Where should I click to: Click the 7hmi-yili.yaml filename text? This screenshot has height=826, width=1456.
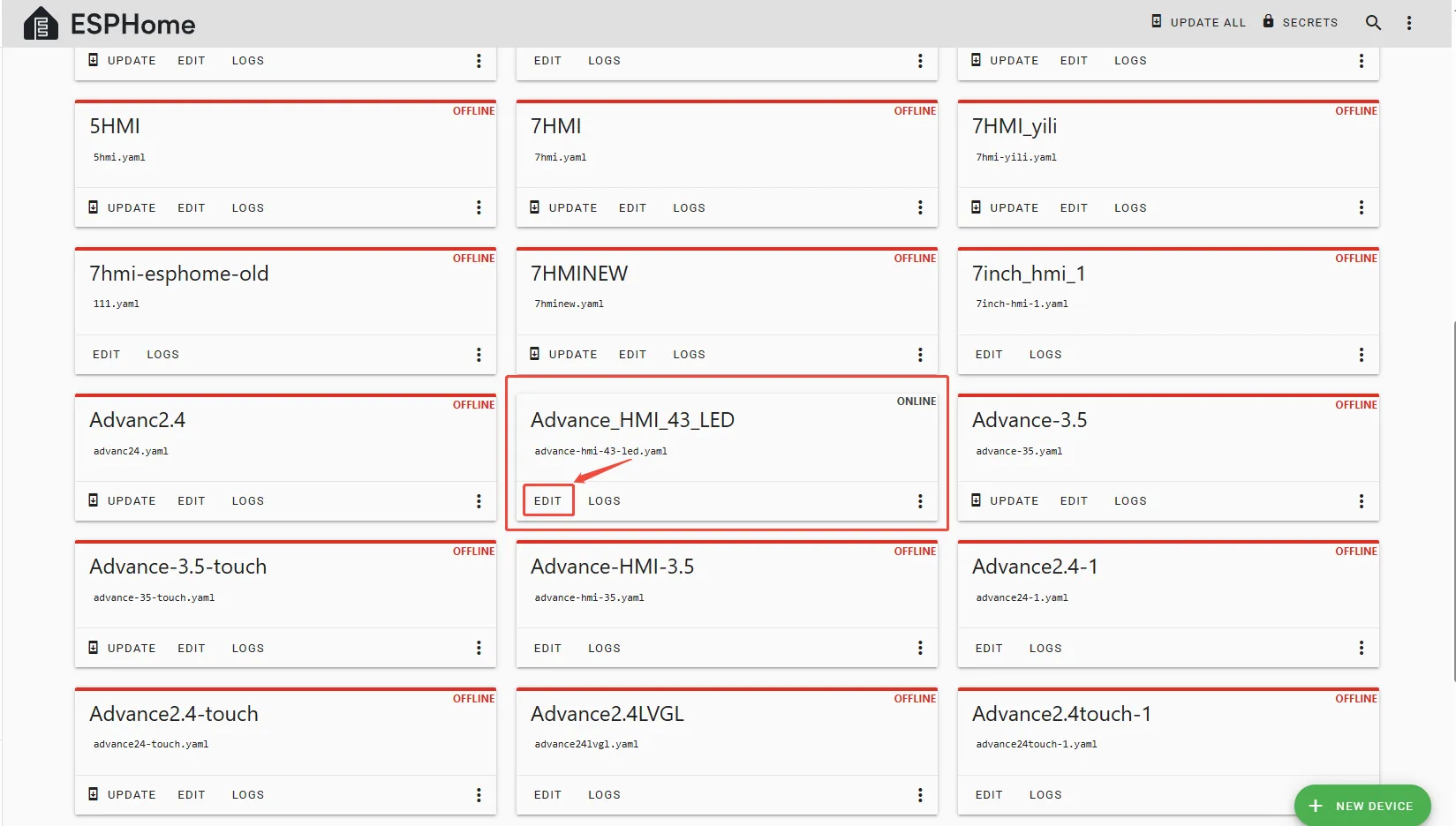pos(1016,157)
